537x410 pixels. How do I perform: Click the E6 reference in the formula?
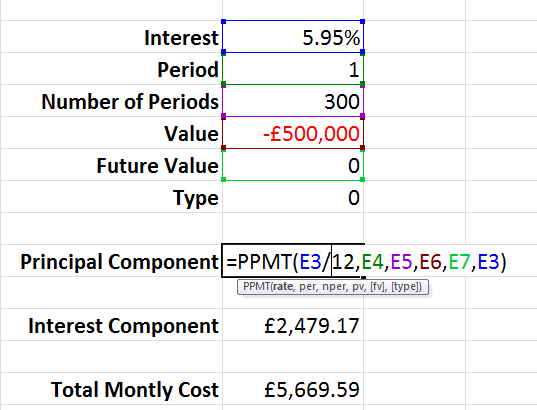[430, 262]
